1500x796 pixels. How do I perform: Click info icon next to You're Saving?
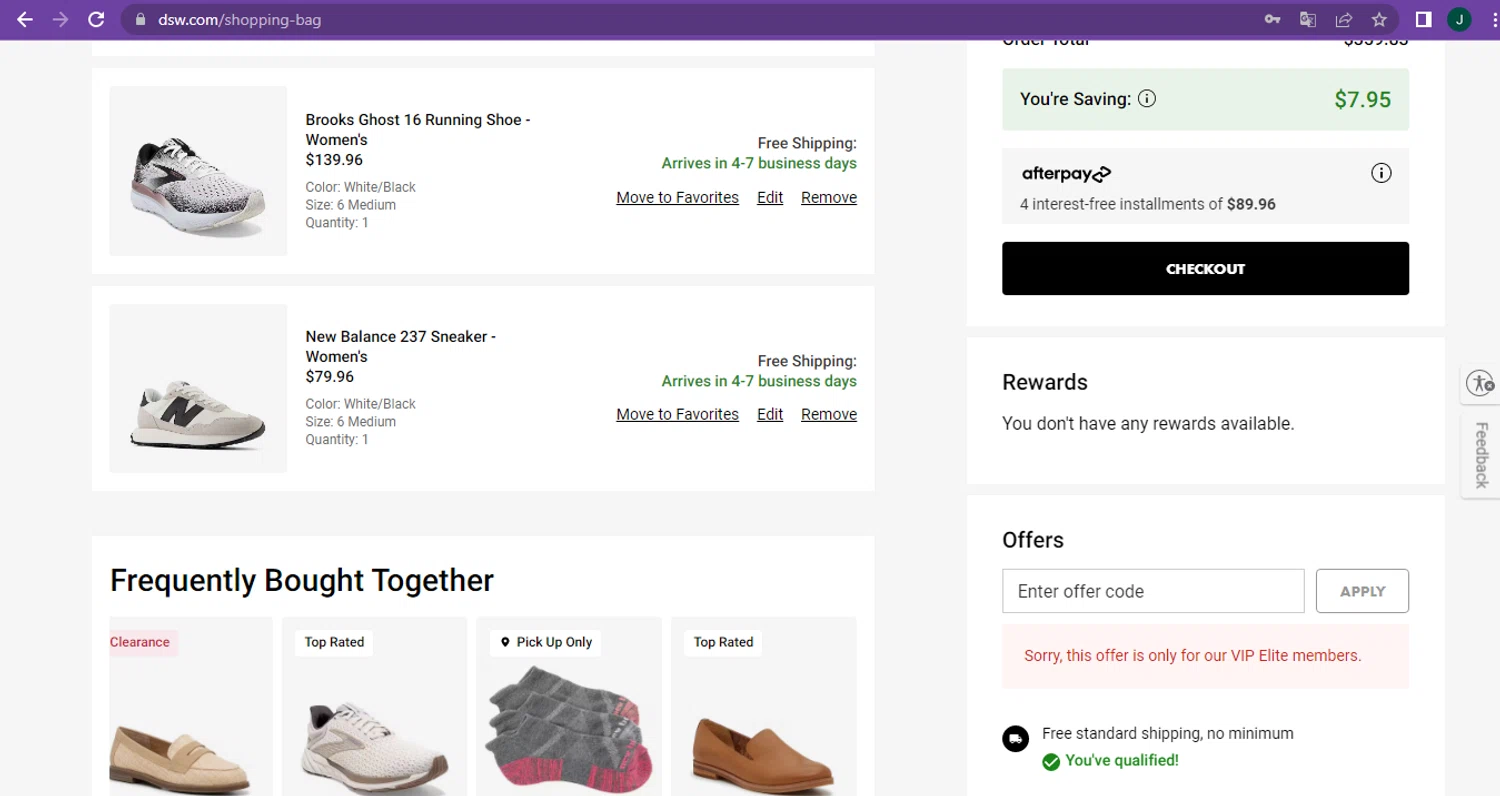pos(1147,99)
